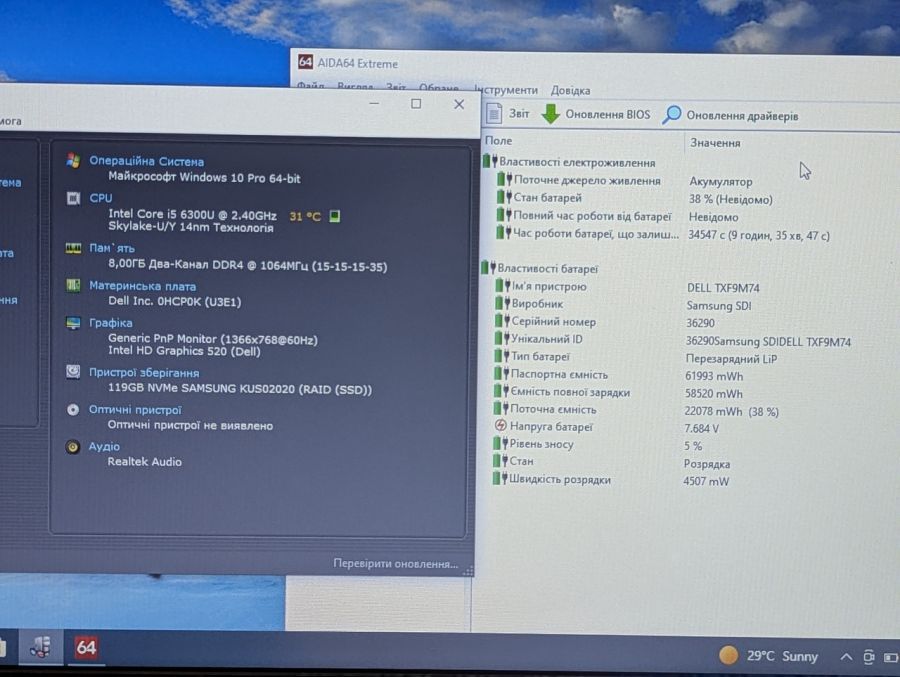The width and height of the screenshot is (900, 677).
Task: Show hidden tray icons with the chevron
Action: (x=846, y=657)
